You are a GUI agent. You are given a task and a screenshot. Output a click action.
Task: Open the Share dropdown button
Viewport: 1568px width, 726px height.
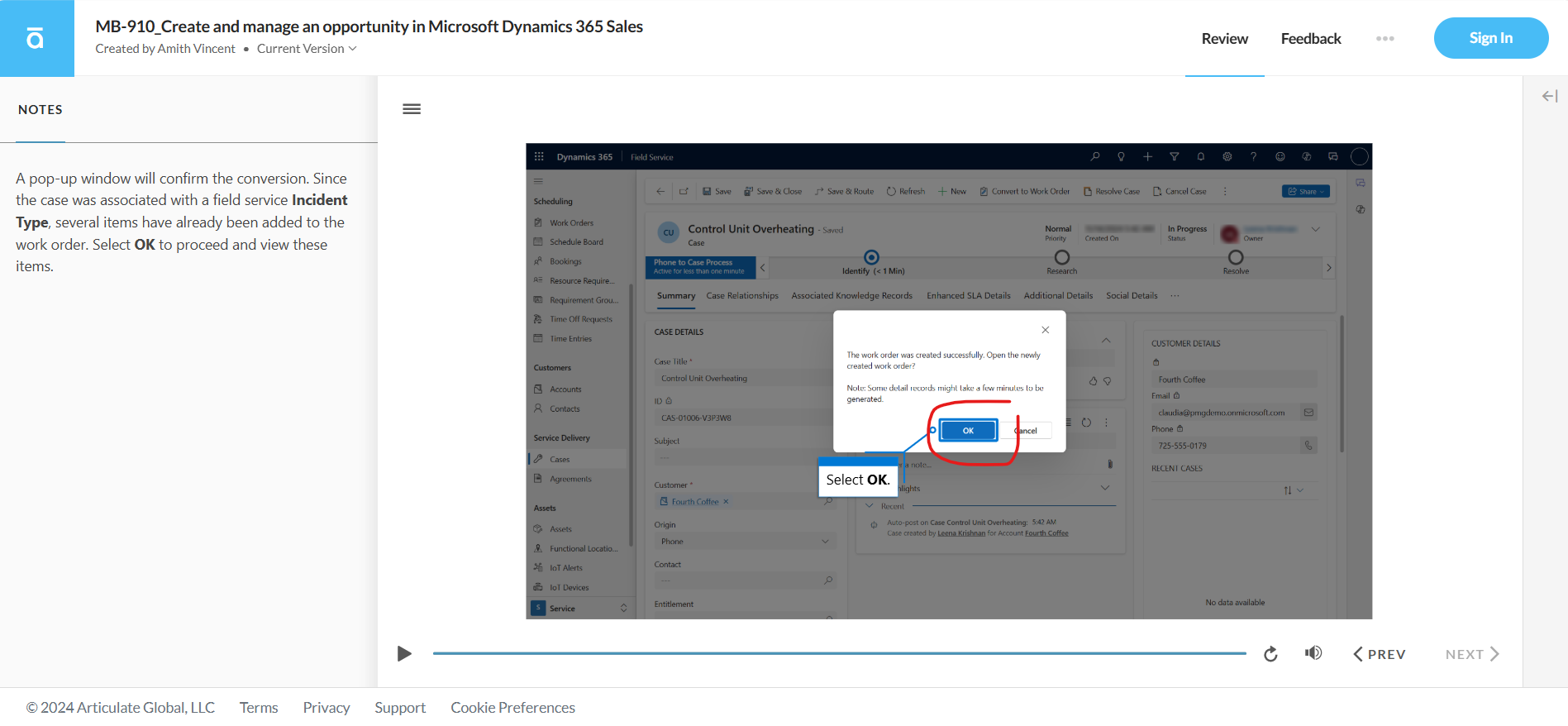click(x=1306, y=191)
